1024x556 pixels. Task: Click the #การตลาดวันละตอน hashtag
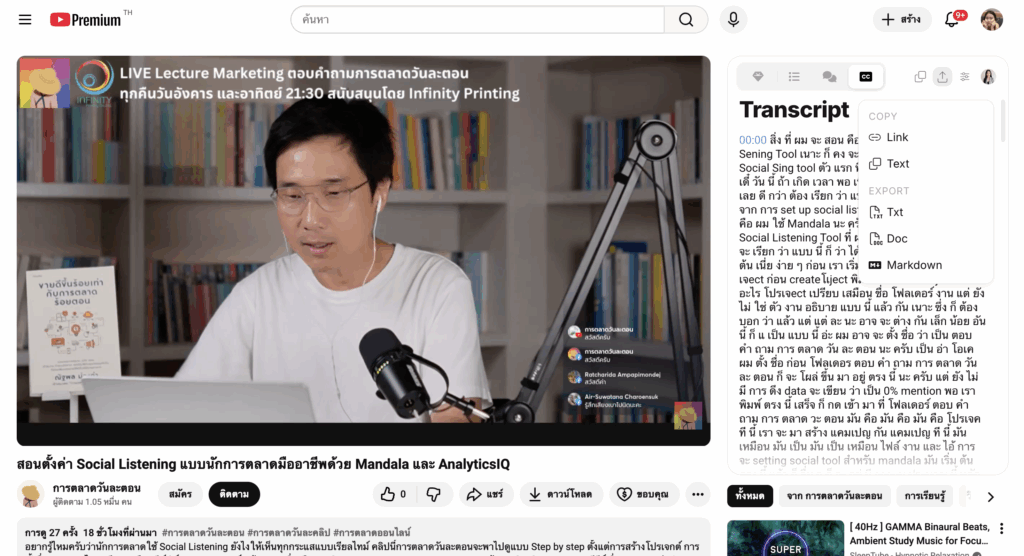[x=203, y=532]
